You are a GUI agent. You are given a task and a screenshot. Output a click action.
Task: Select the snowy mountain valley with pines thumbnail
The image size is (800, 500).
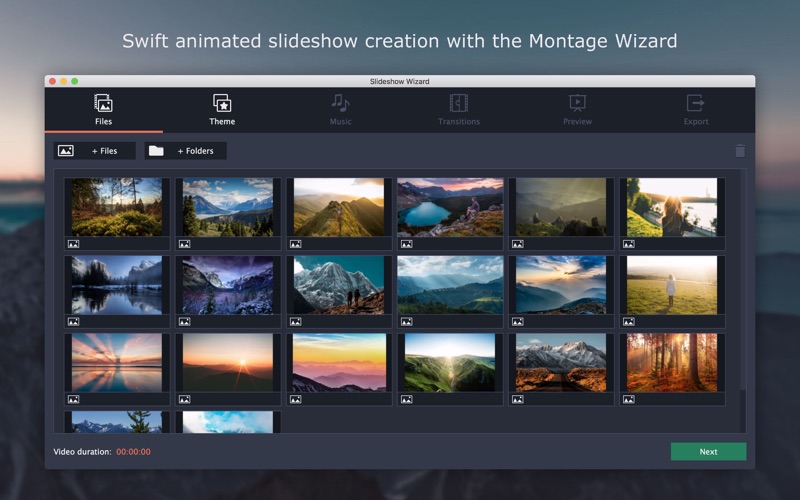click(x=228, y=207)
